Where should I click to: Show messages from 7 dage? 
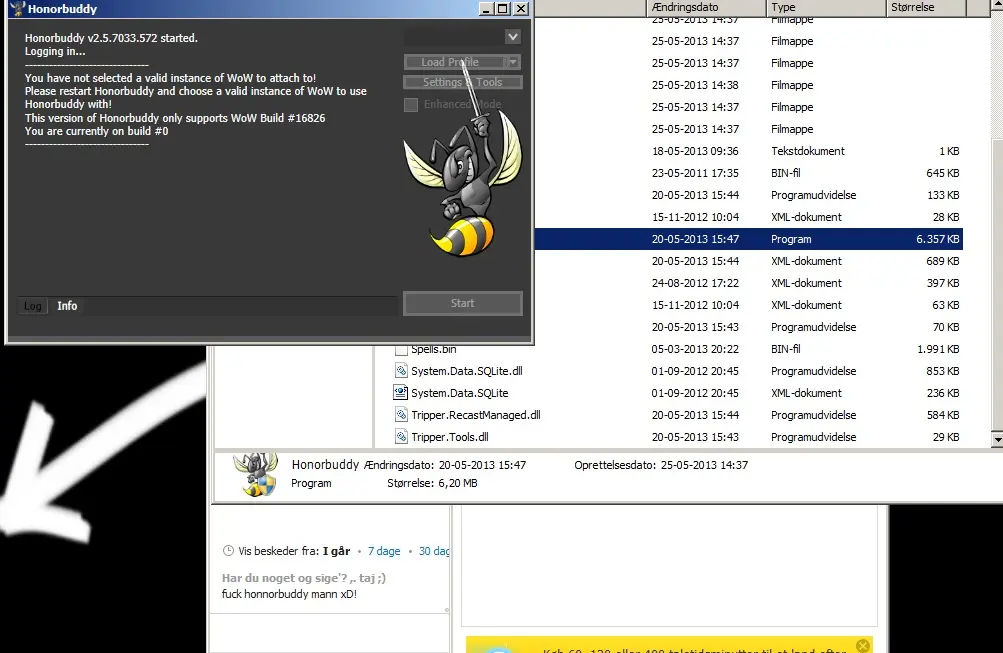pos(384,551)
